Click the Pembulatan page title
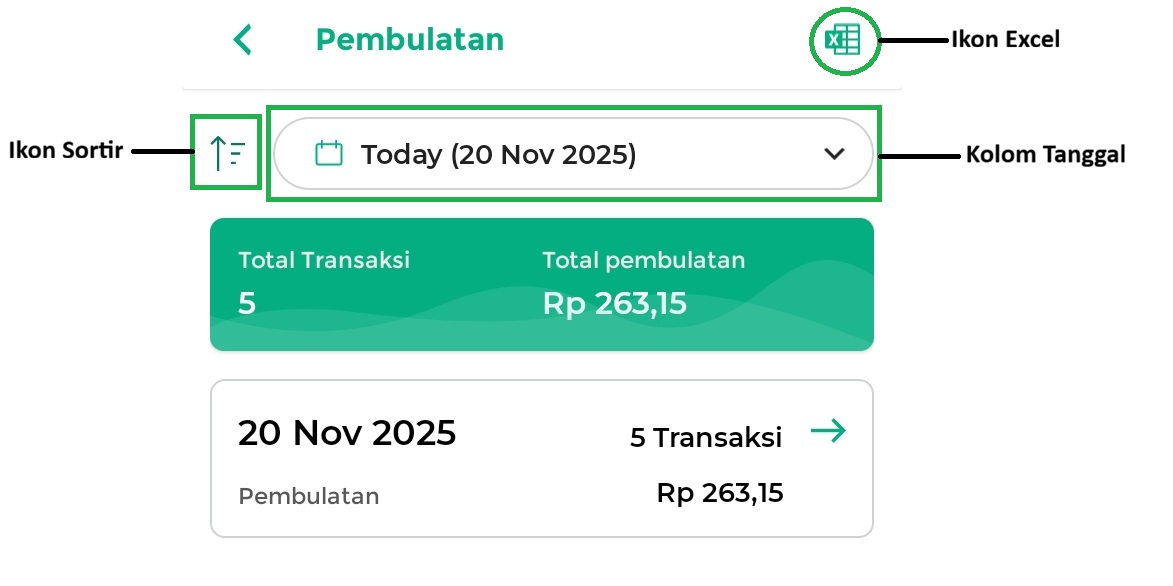 410,40
